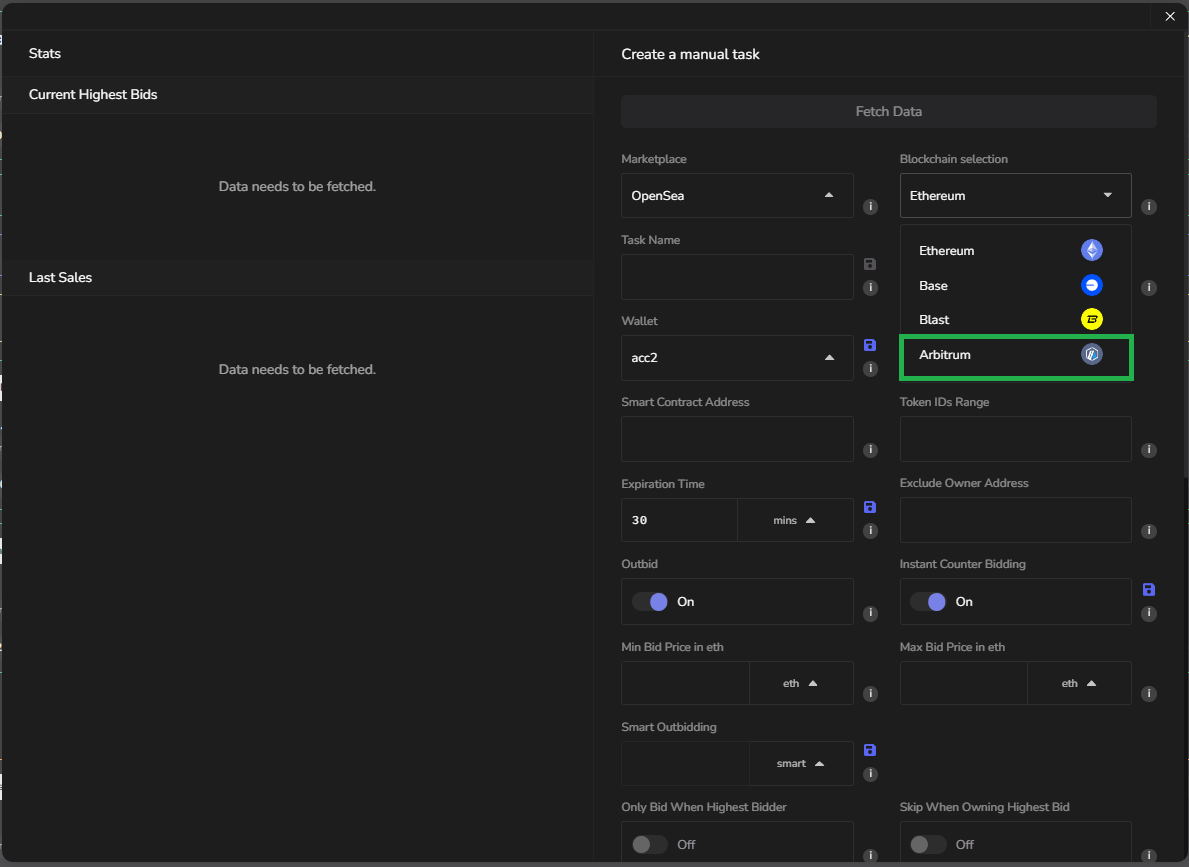This screenshot has height=867, width=1189.
Task: Close the manual task dialog
Action: [1169, 16]
